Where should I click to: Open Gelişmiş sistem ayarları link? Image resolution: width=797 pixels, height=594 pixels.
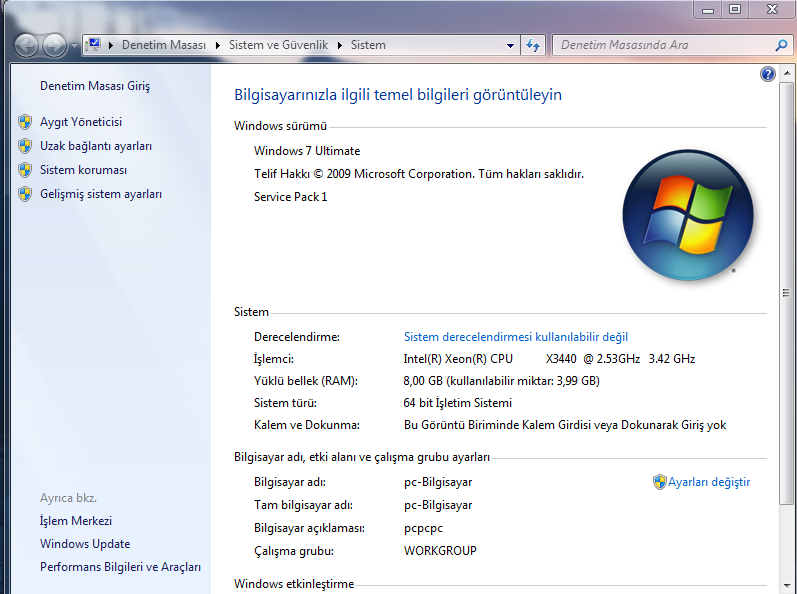click(101, 194)
